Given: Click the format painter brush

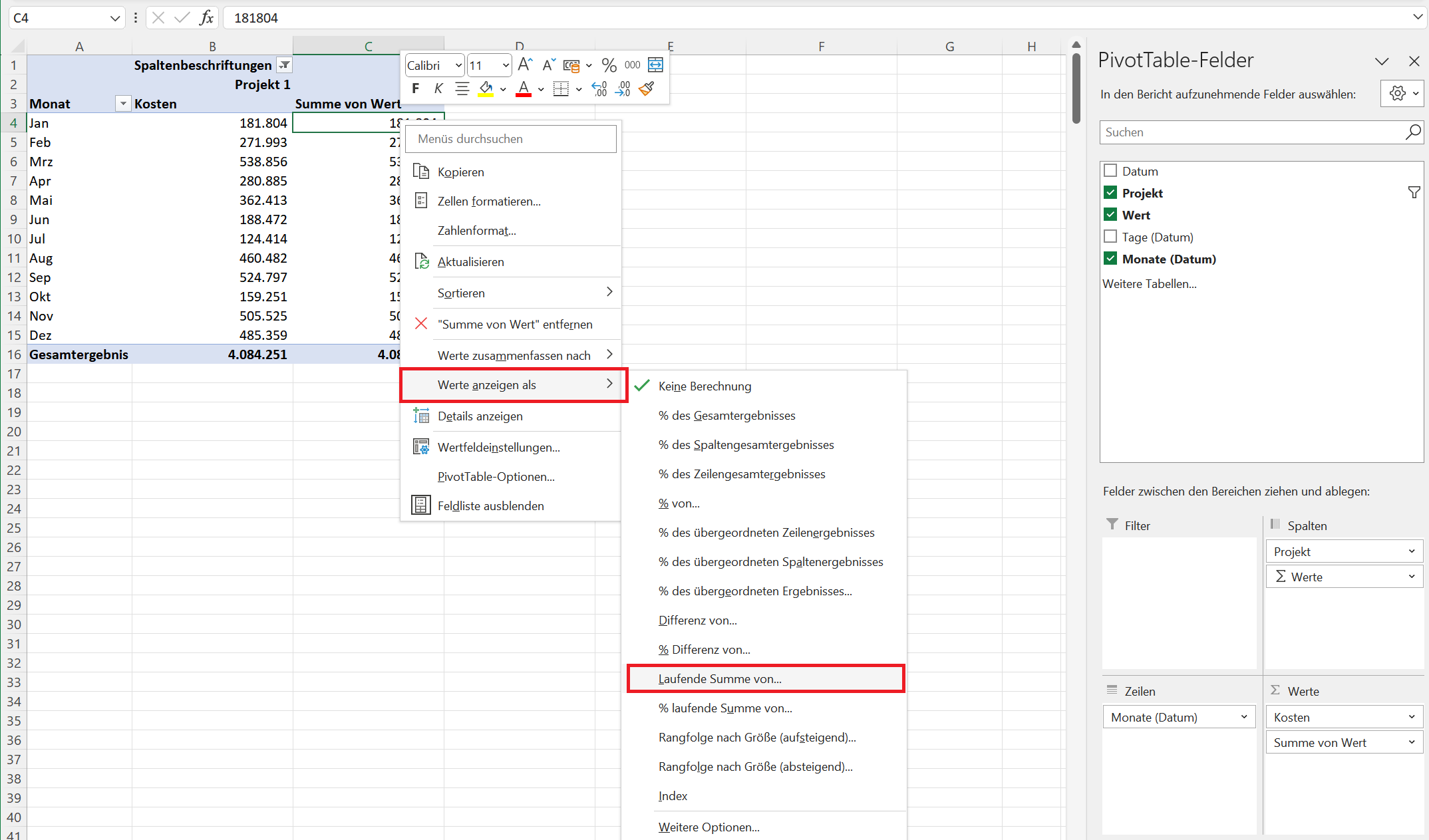Looking at the screenshot, I should pyautogui.click(x=647, y=88).
